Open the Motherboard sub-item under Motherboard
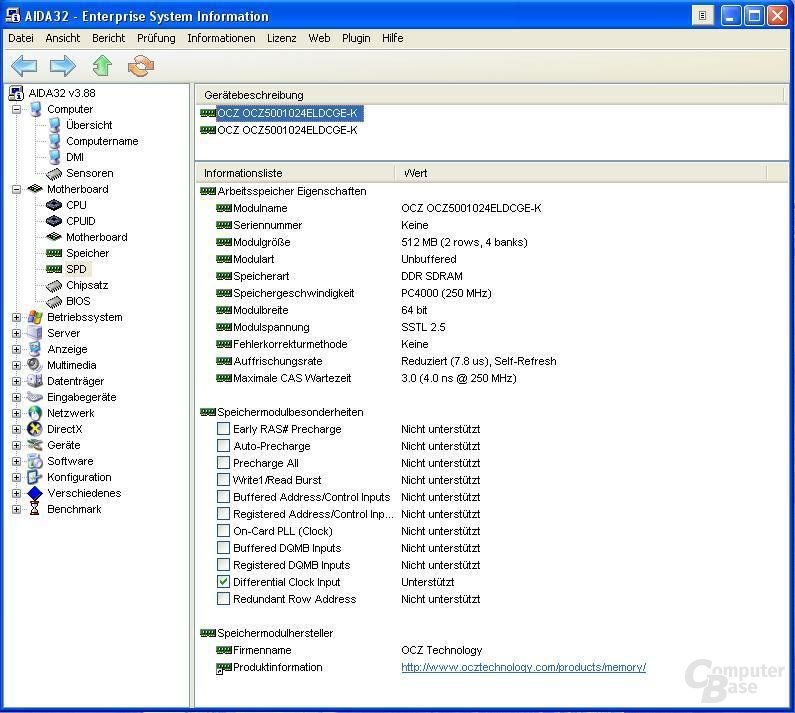 pyautogui.click(x=96, y=237)
